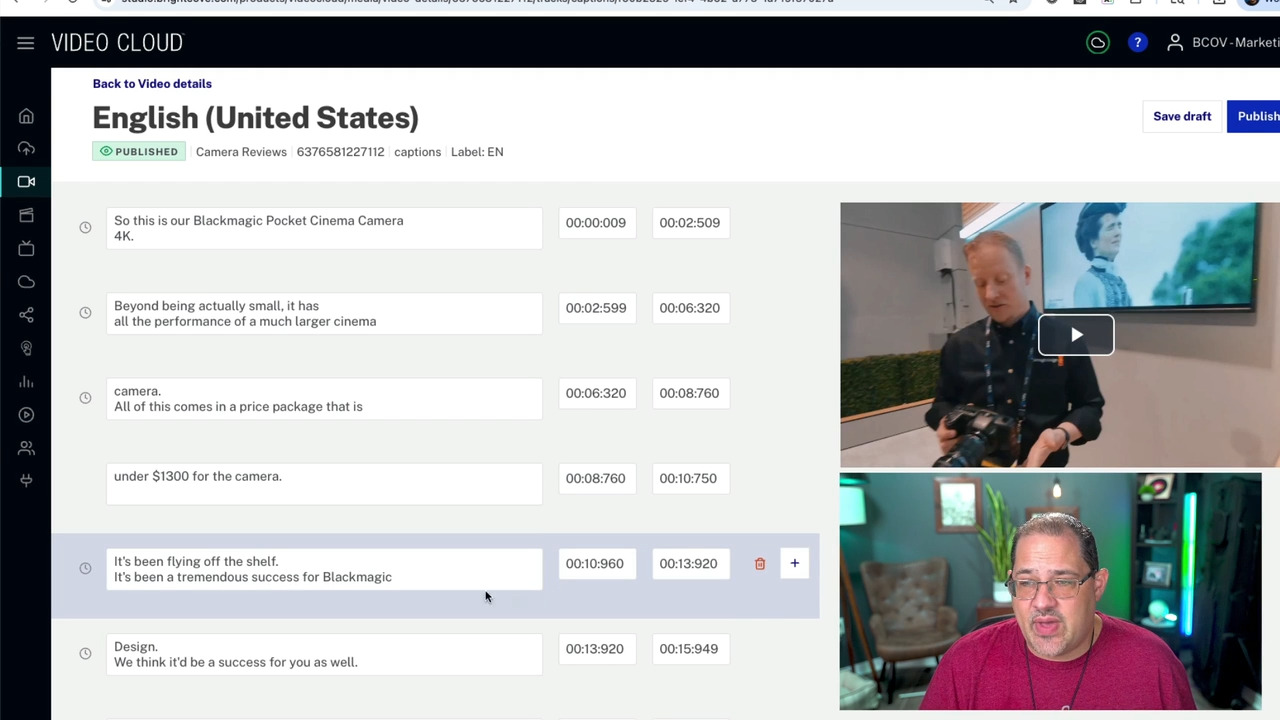This screenshot has width=1280, height=720.
Task: Edit the start time 00:10:960
Action: pyautogui.click(x=596, y=564)
